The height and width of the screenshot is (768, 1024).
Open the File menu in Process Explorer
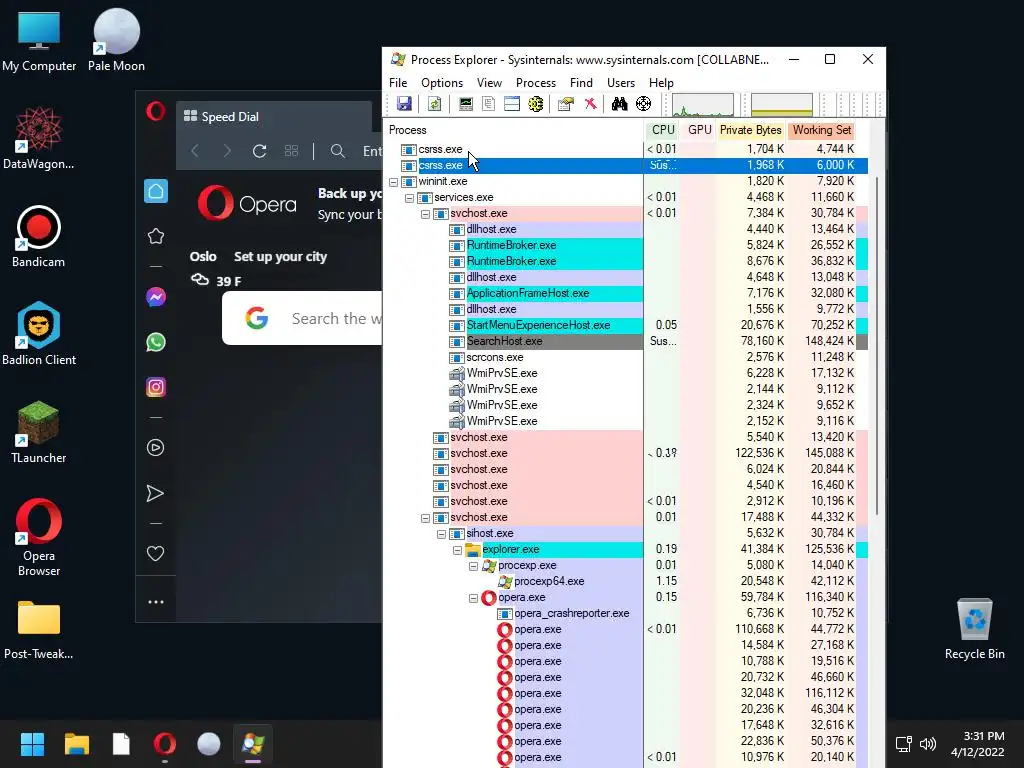(x=398, y=83)
